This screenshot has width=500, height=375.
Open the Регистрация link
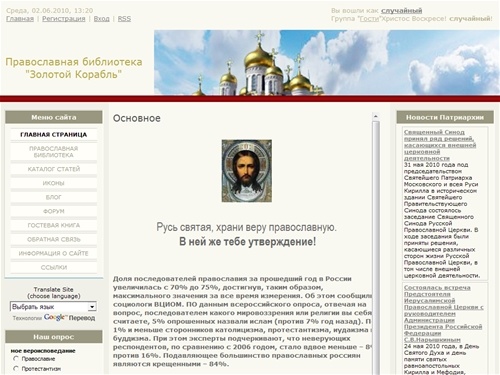pos(64,19)
